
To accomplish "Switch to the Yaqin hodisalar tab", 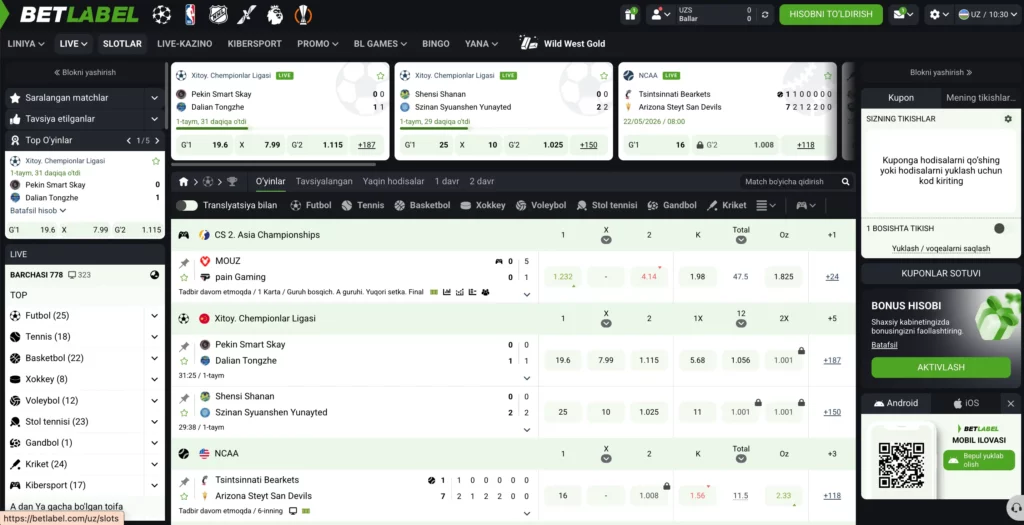I will click(393, 182).
